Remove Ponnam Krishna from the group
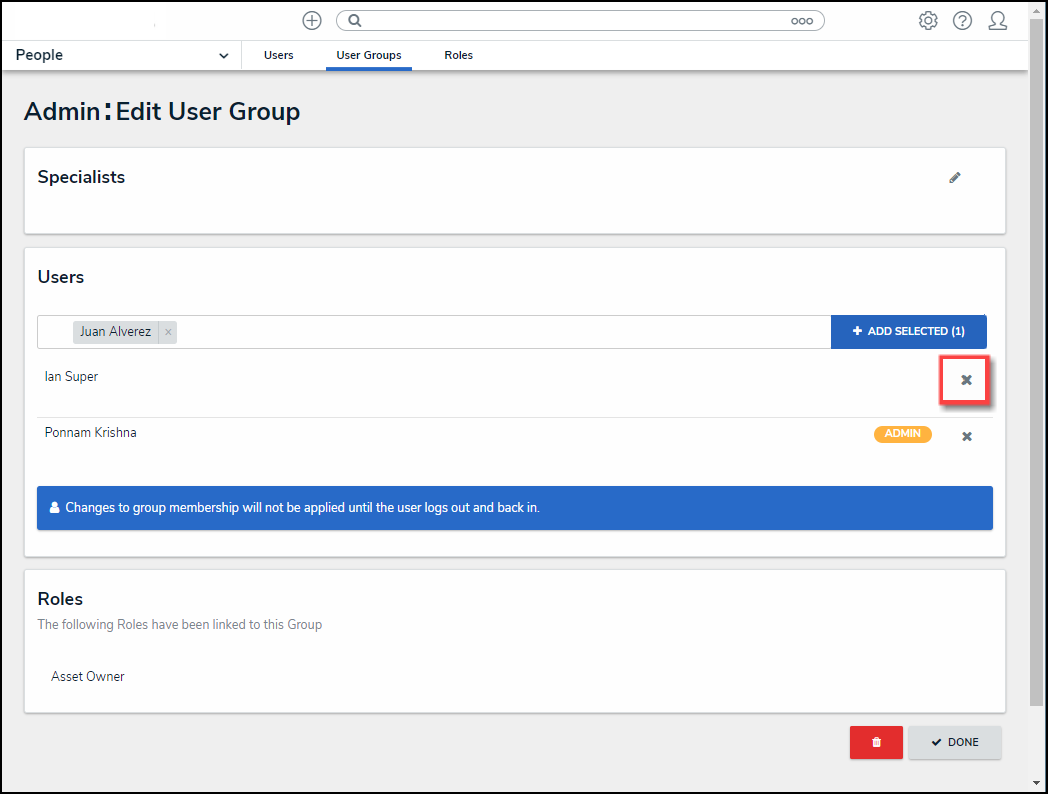This screenshot has height=794, width=1048. pos(967,436)
